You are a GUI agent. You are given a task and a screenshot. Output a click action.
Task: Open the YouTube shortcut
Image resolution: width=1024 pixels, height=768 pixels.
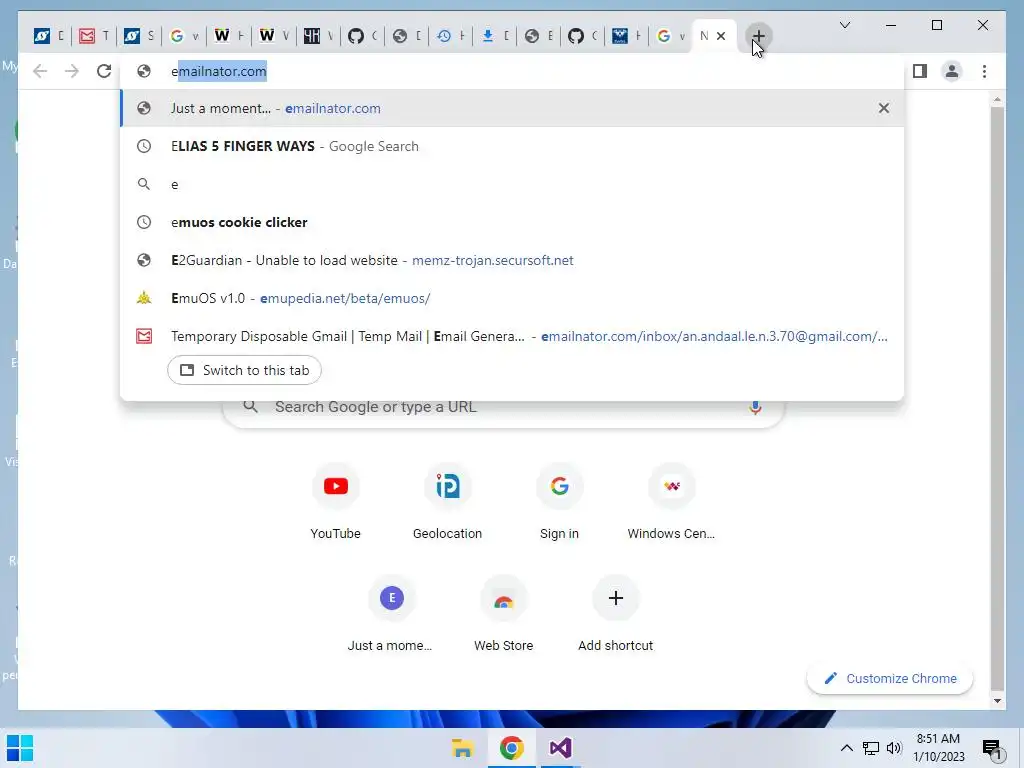point(336,501)
